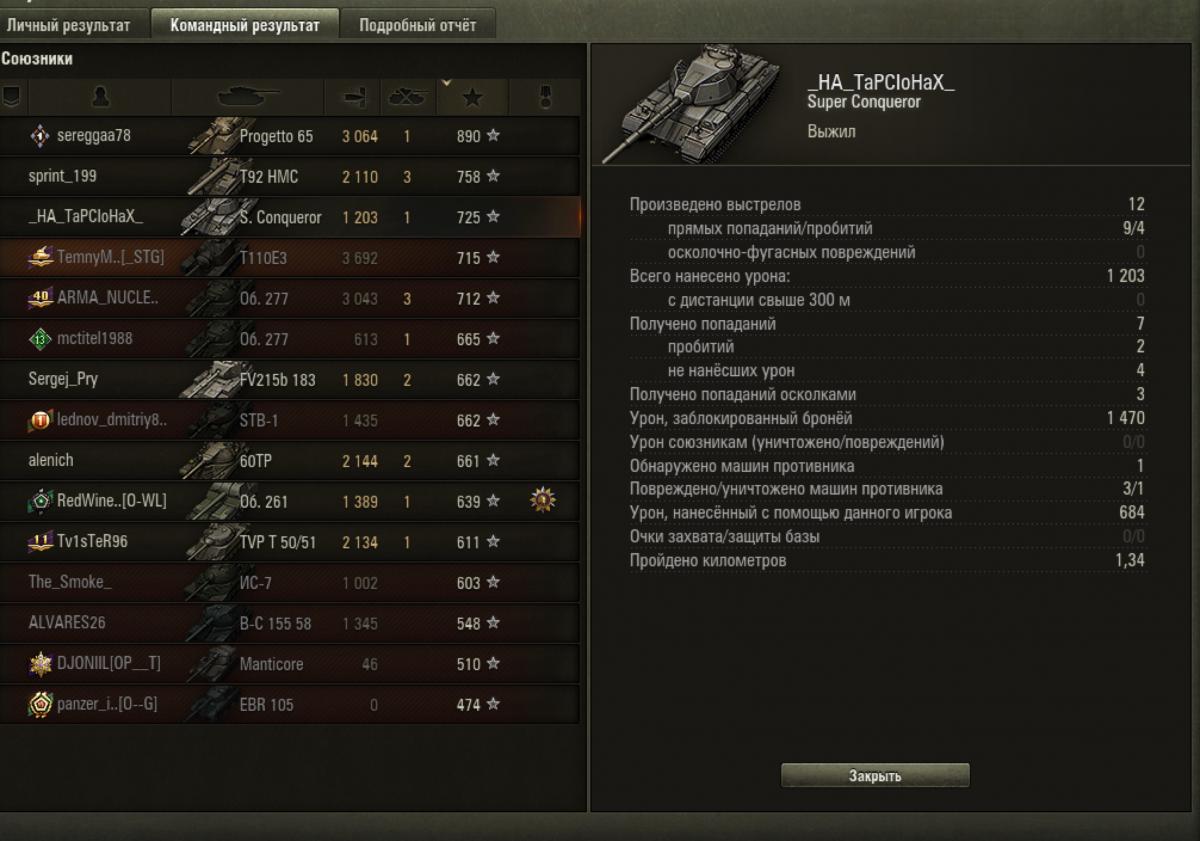The height and width of the screenshot is (841, 1200).
Task: Select the Командный результат tab
Action: coord(244,25)
